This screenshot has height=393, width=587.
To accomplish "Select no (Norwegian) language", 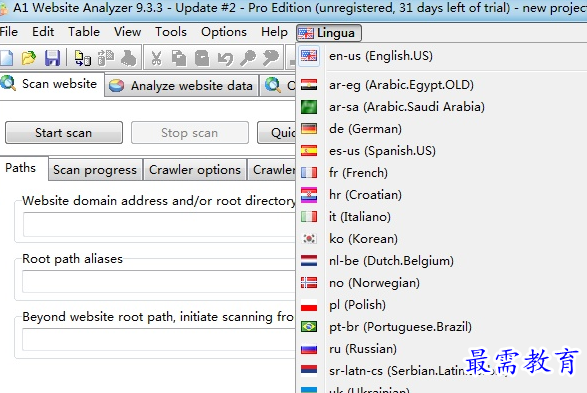I will tap(374, 283).
